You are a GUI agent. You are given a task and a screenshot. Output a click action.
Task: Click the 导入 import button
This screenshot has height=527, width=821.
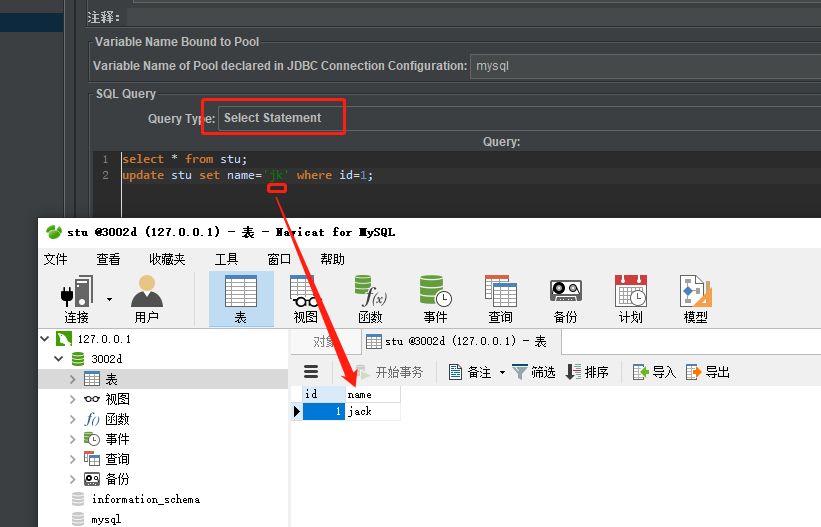point(654,372)
